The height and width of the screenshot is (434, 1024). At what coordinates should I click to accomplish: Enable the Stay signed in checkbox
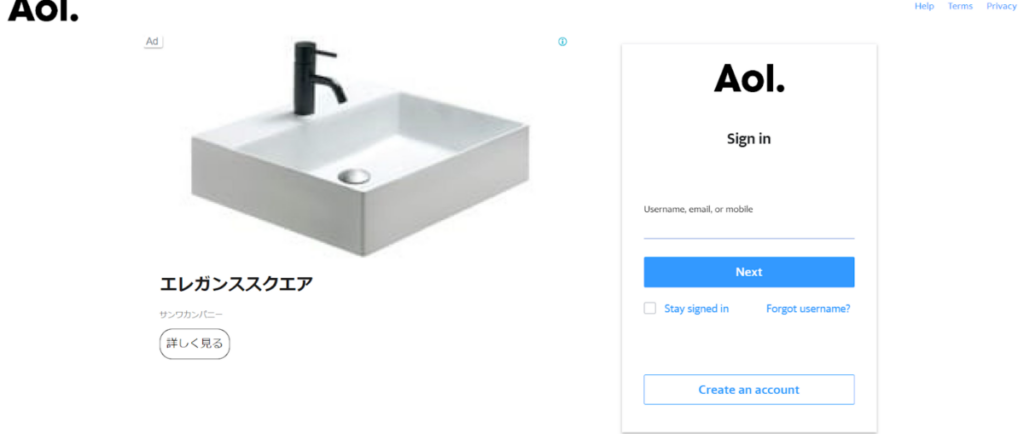[x=650, y=309]
